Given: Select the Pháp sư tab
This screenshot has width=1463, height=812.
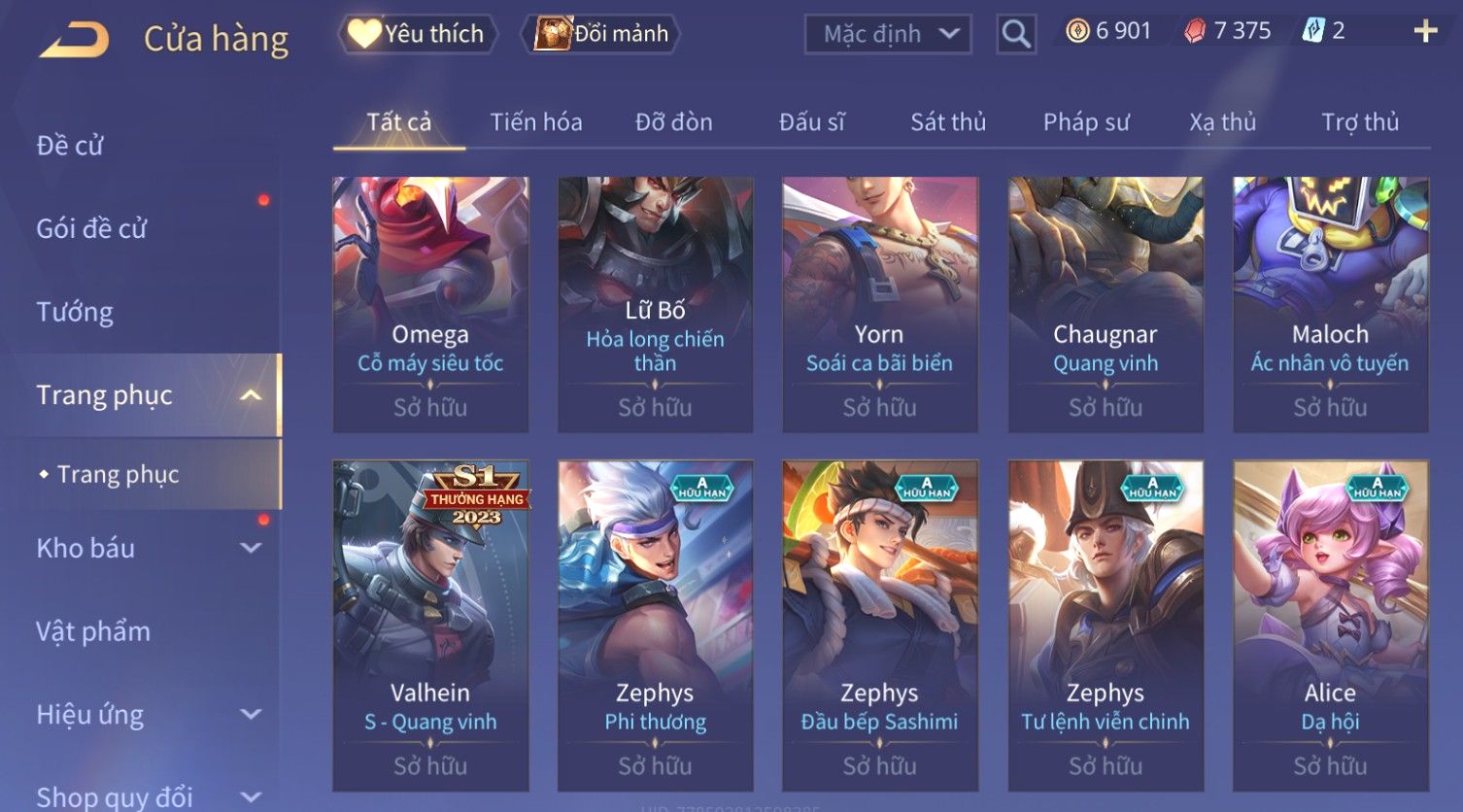Looking at the screenshot, I should 1086,121.
